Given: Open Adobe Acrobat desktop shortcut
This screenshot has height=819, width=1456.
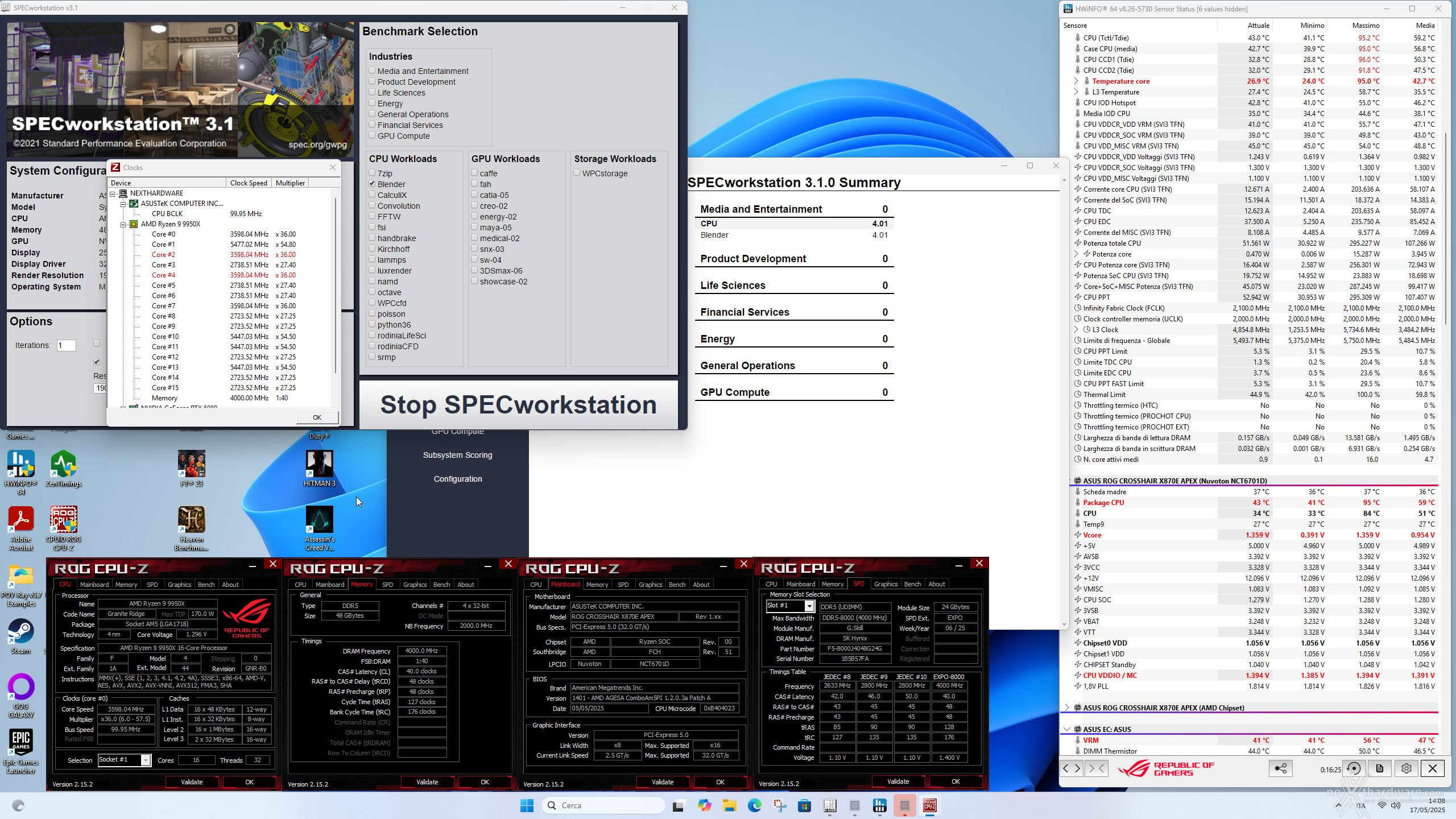Looking at the screenshot, I should (x=21, y=528).
